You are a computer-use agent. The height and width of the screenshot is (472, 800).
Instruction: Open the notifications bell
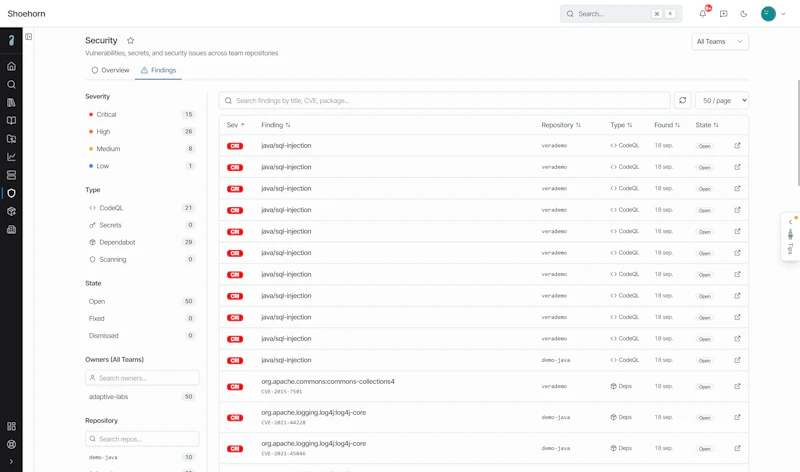pyautogui.click(x=703, y=14)
